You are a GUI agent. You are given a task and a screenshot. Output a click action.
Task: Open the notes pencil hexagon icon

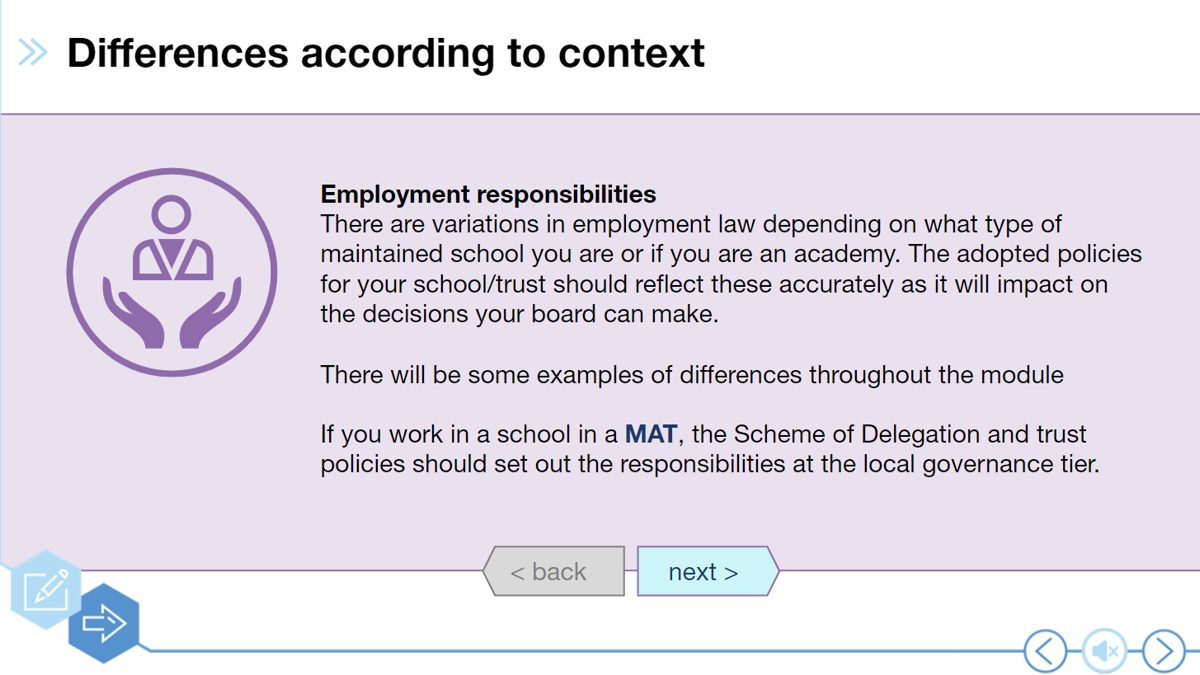point(46,589)
